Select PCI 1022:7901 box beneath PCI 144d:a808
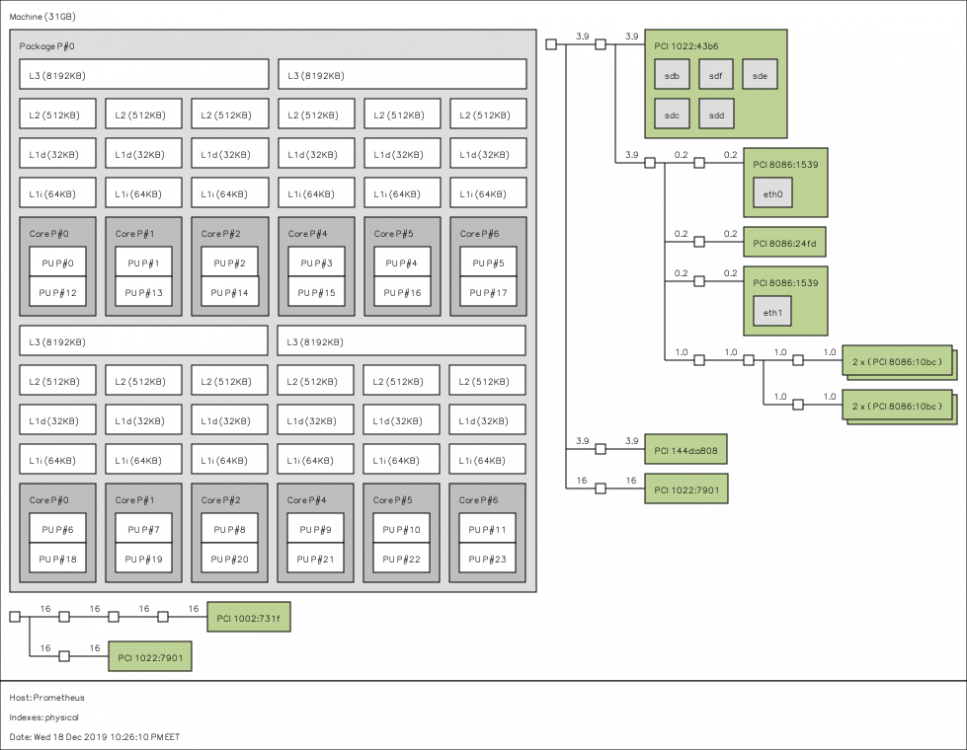Viewport: 967px width, 750px height. pyautogui.click(x=686, y=489)
